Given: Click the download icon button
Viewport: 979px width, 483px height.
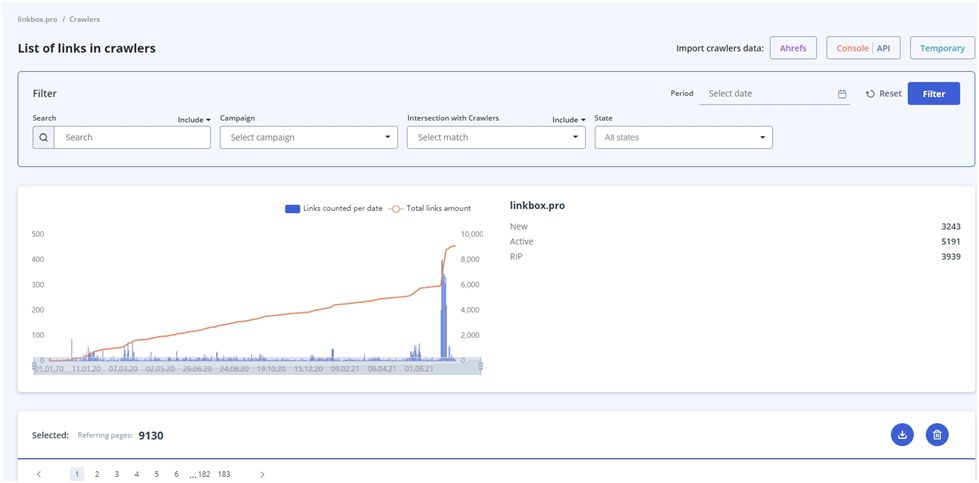Looking at the screenshot, I should (902, 435).
